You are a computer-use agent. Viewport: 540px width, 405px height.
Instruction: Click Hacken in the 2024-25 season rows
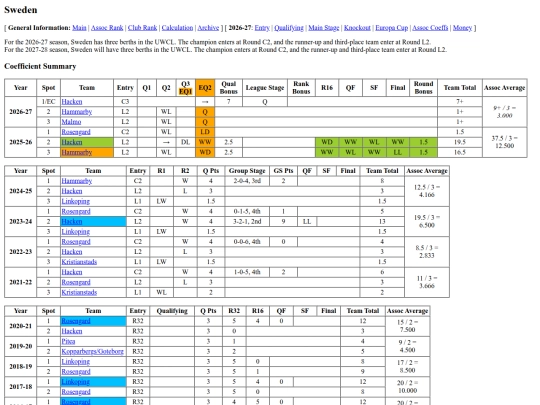pos(72,191)
